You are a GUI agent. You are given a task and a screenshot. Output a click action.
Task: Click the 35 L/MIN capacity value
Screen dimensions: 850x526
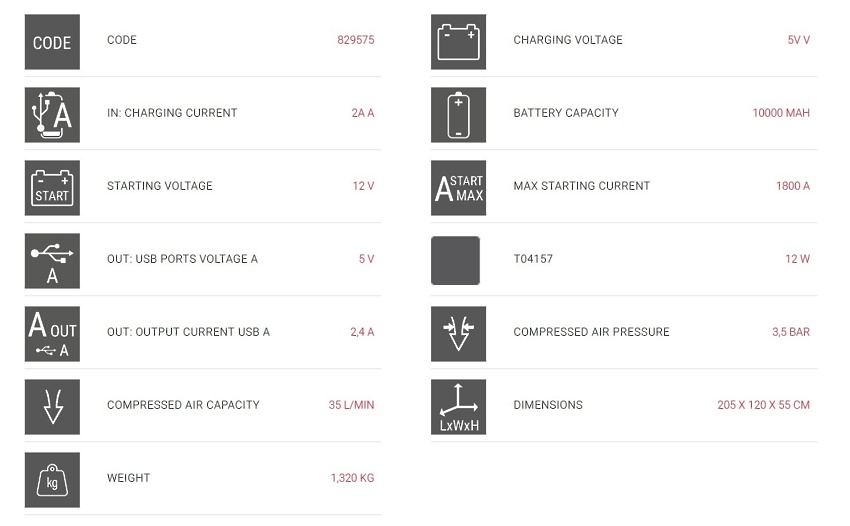point(351,405)
